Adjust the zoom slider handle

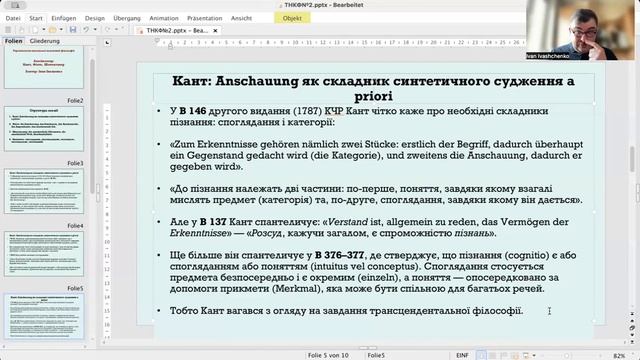click(x=567, y=356)
